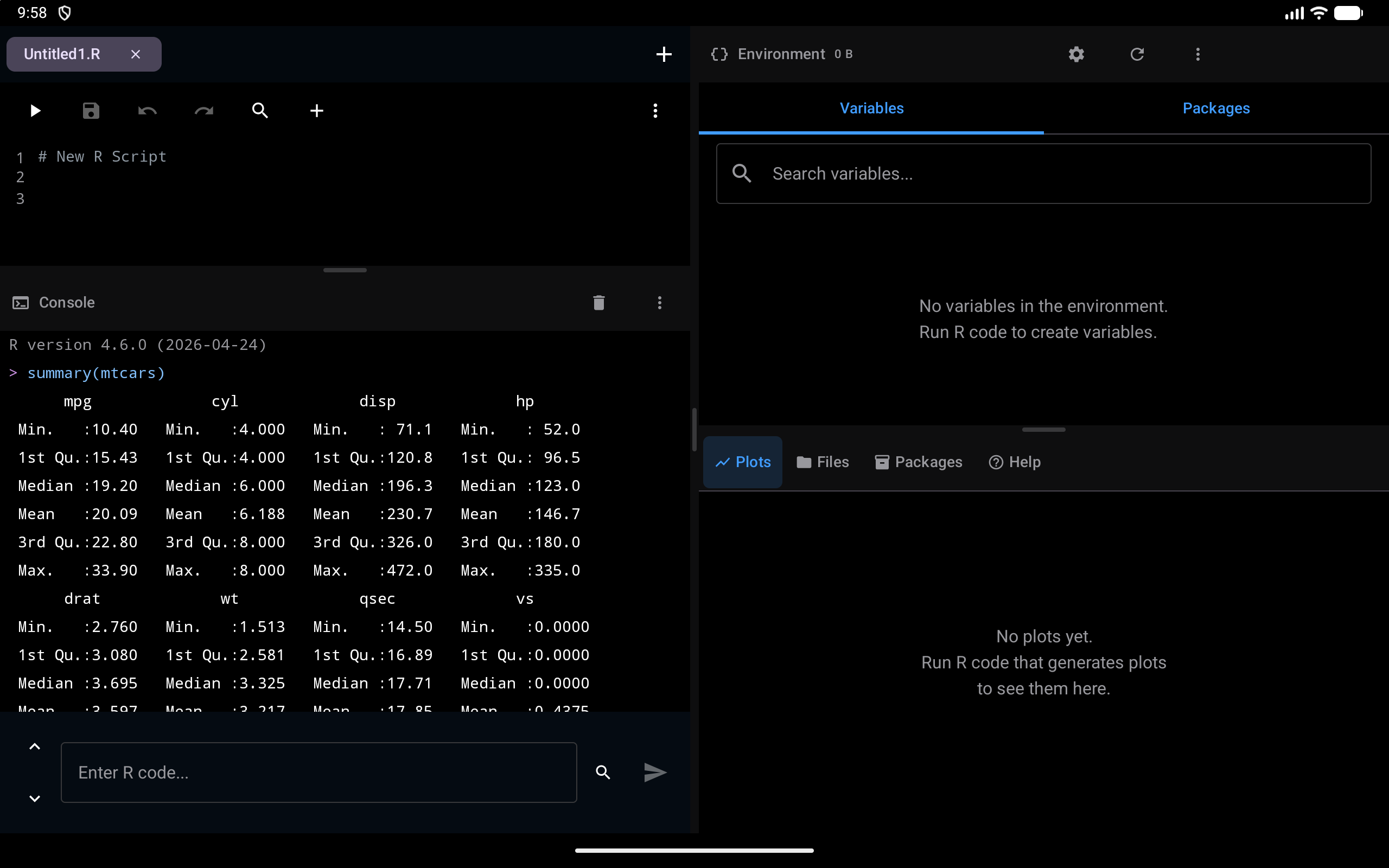Image resolution: width=1389 pixels, height=868 pixels.
Task: Run the script with the play icon
Action: tap(35, 111)
